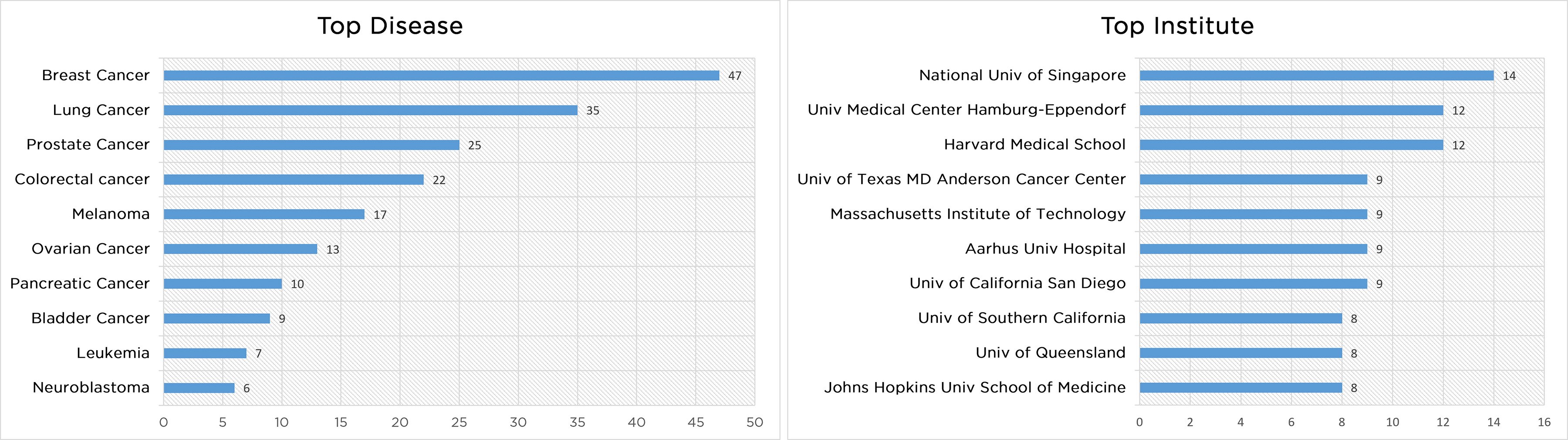Screen dimensions: 1568x440
Task: Click the Melanoma bar
Action: pyautogui.click(x=264, y=214)
